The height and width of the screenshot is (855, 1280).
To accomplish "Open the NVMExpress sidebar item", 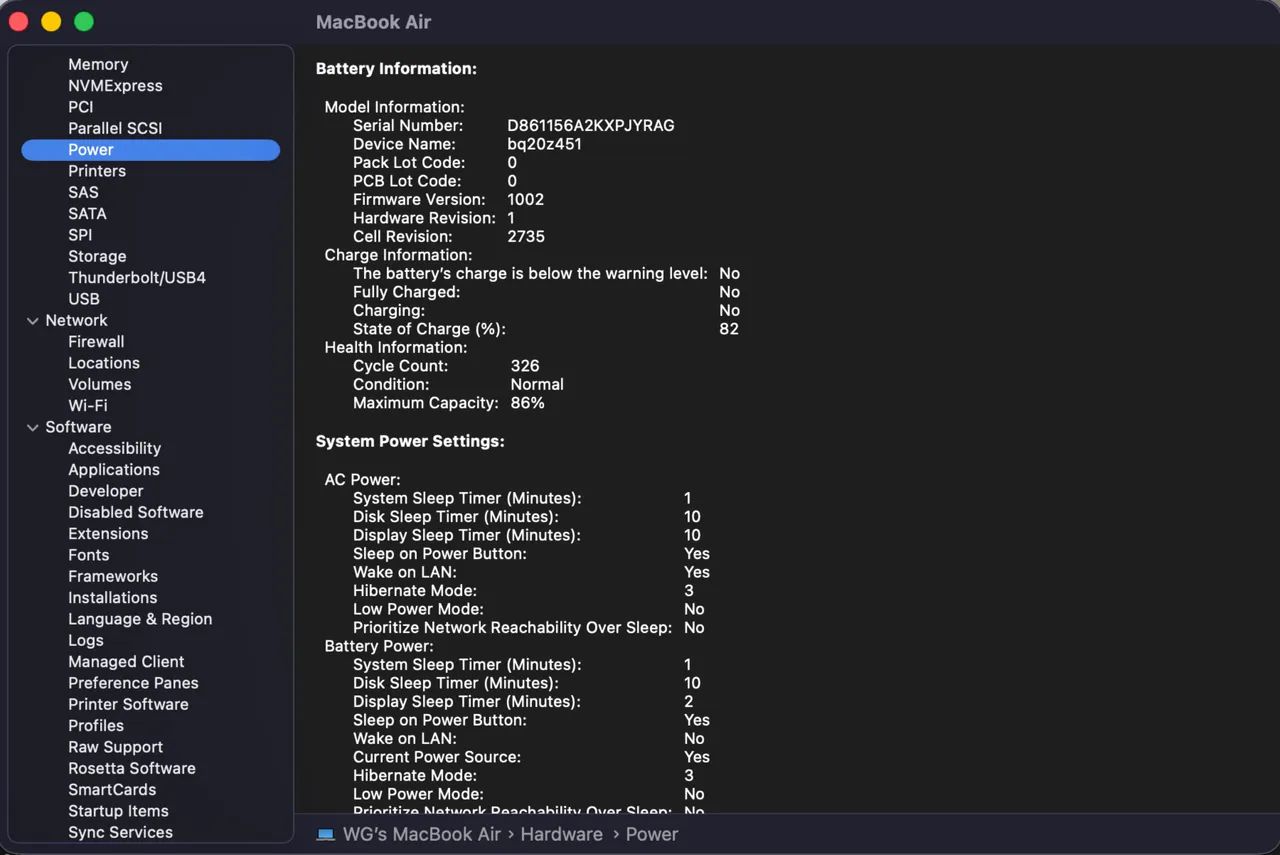I will point(115,85).
